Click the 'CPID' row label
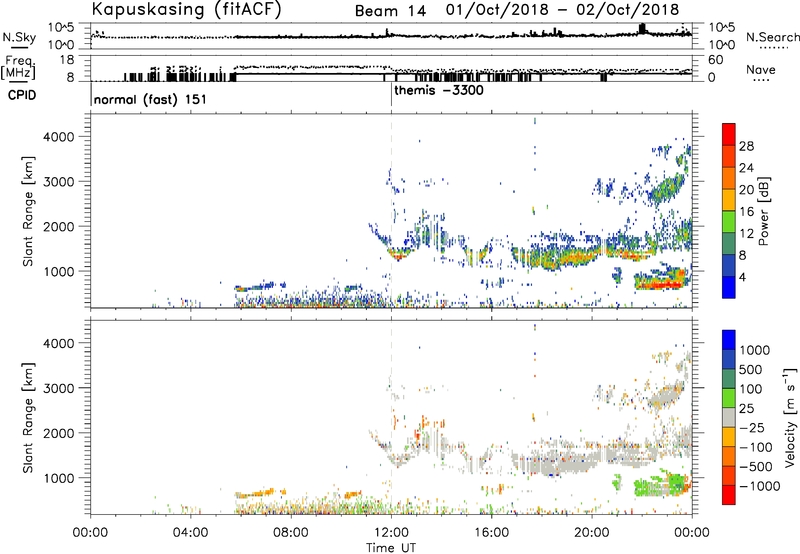Image resolution: width=800 pixels, height=554 pixels. pos(22,95)
